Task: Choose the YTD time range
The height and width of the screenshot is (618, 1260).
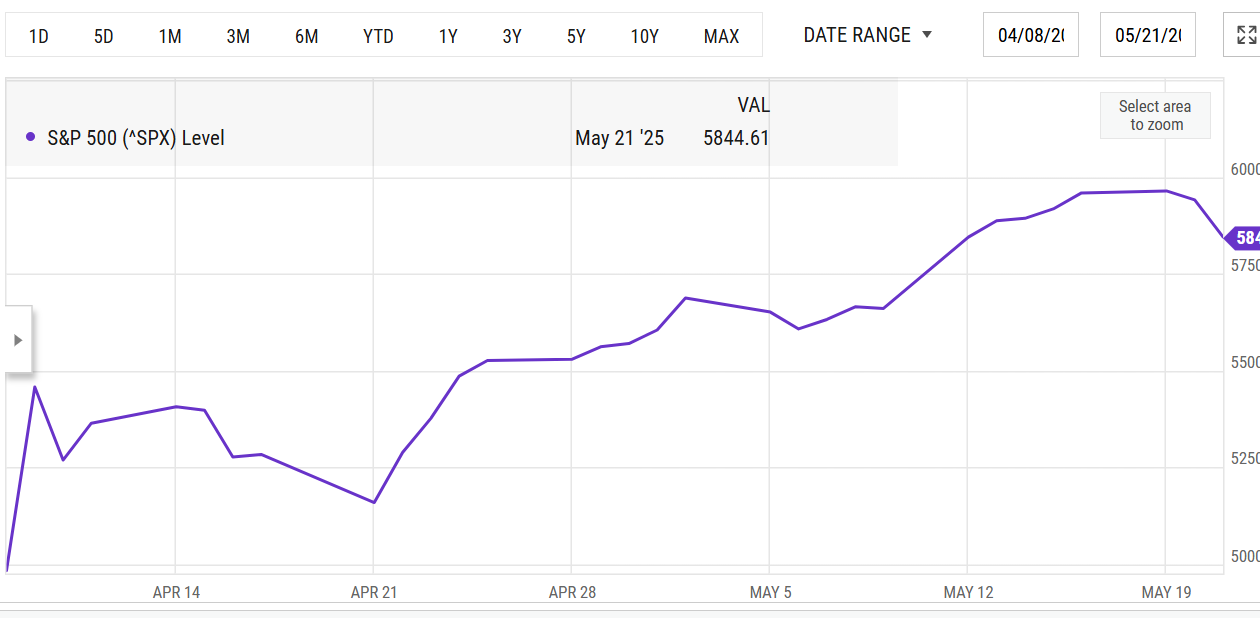Action: [x=378, y=36]
